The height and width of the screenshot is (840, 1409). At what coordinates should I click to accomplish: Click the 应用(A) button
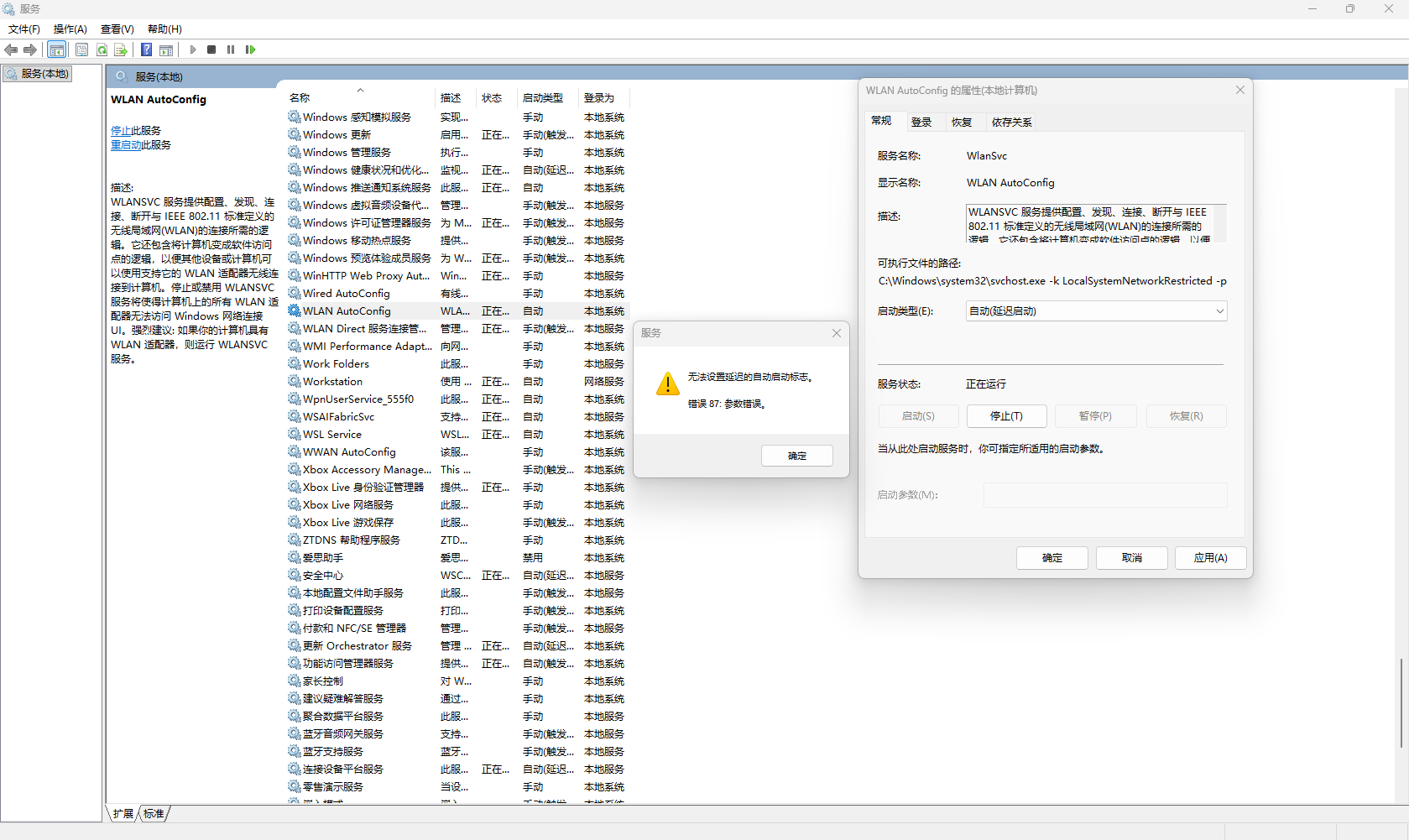[1210, 558]
